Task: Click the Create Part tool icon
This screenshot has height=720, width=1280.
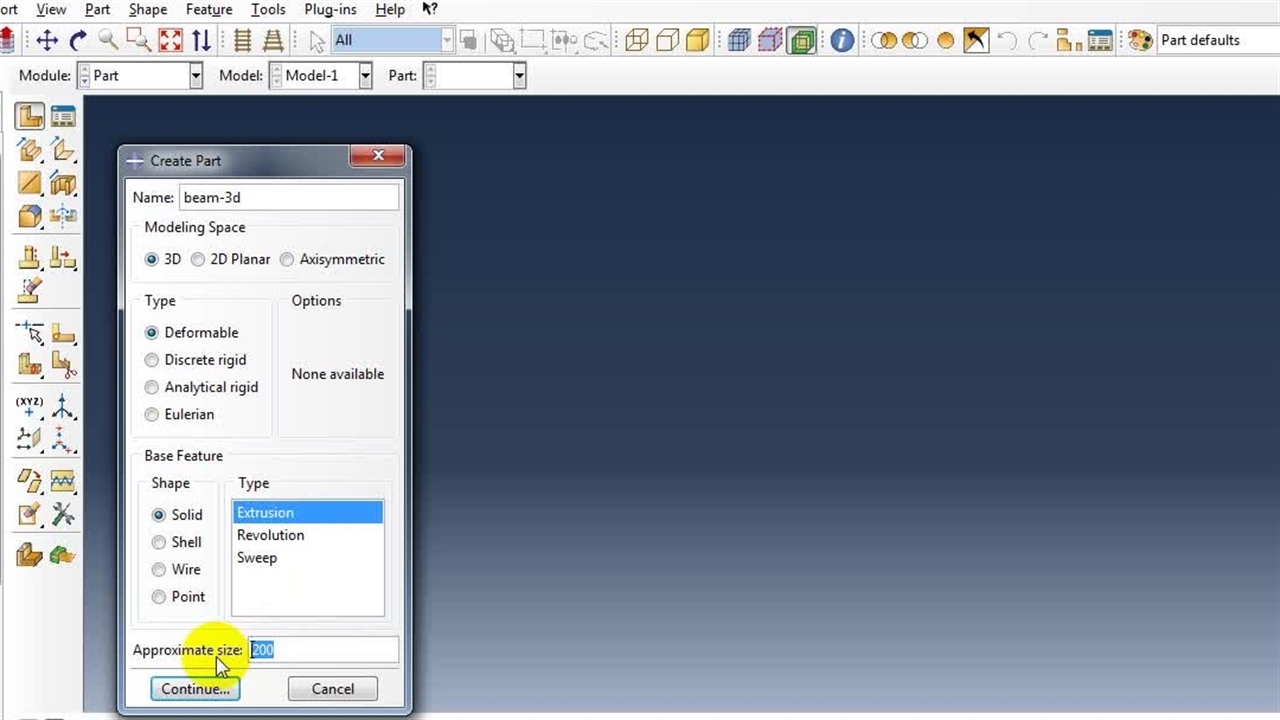Action: pyautogui.click(x=30, y=116)
